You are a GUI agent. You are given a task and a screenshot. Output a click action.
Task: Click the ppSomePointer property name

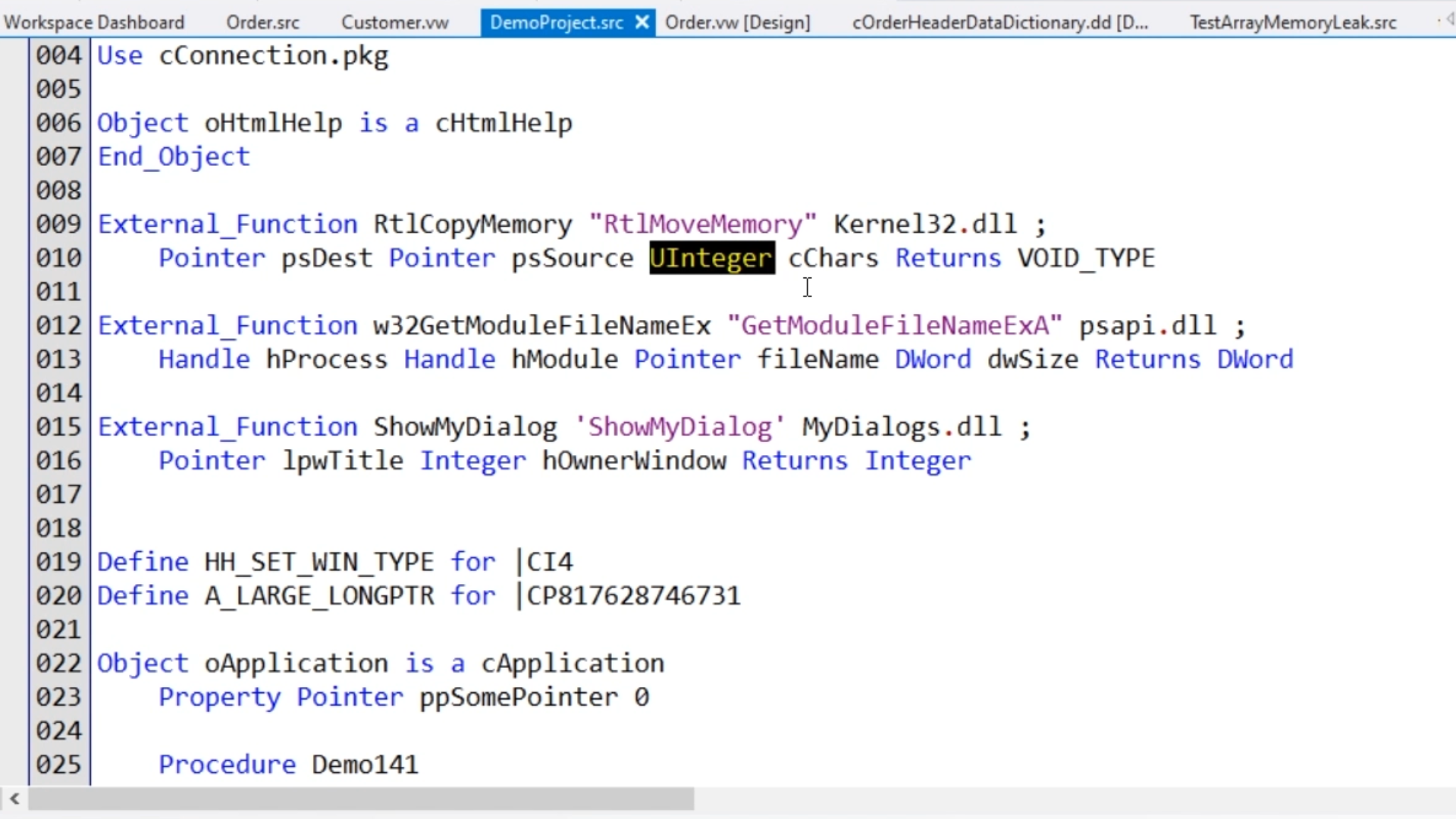(x=518, y=698)
